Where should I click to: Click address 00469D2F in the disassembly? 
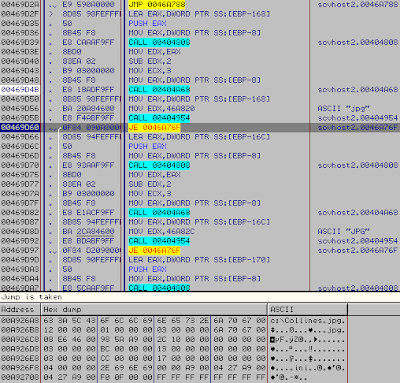pyautogui.click(x=20, y=14)
